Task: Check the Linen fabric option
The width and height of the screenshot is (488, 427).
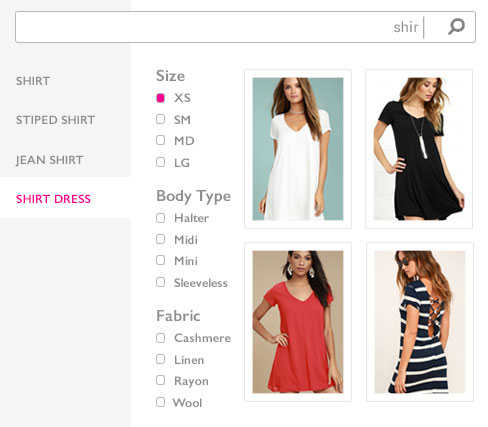Action: (160, 359)
